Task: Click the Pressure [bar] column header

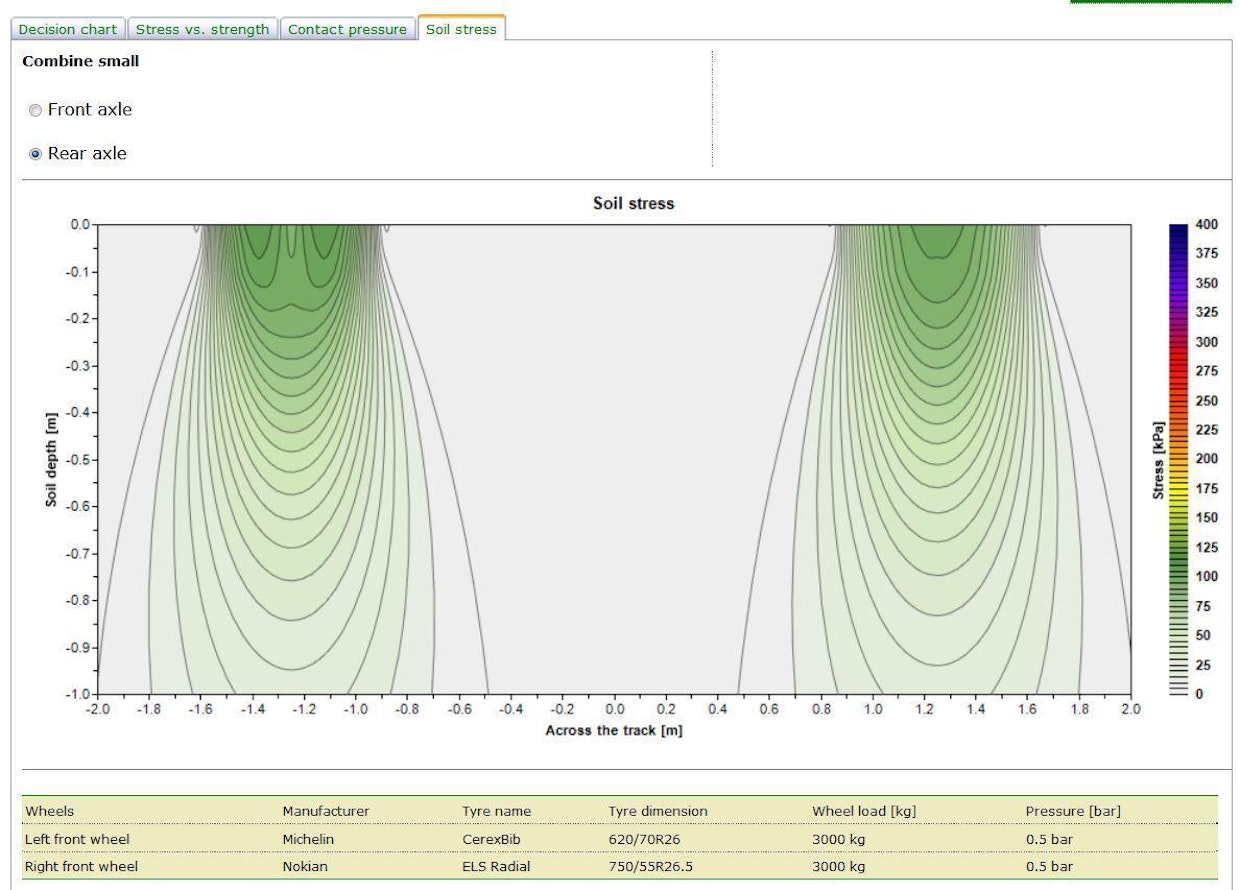Action: point(1073,811)
